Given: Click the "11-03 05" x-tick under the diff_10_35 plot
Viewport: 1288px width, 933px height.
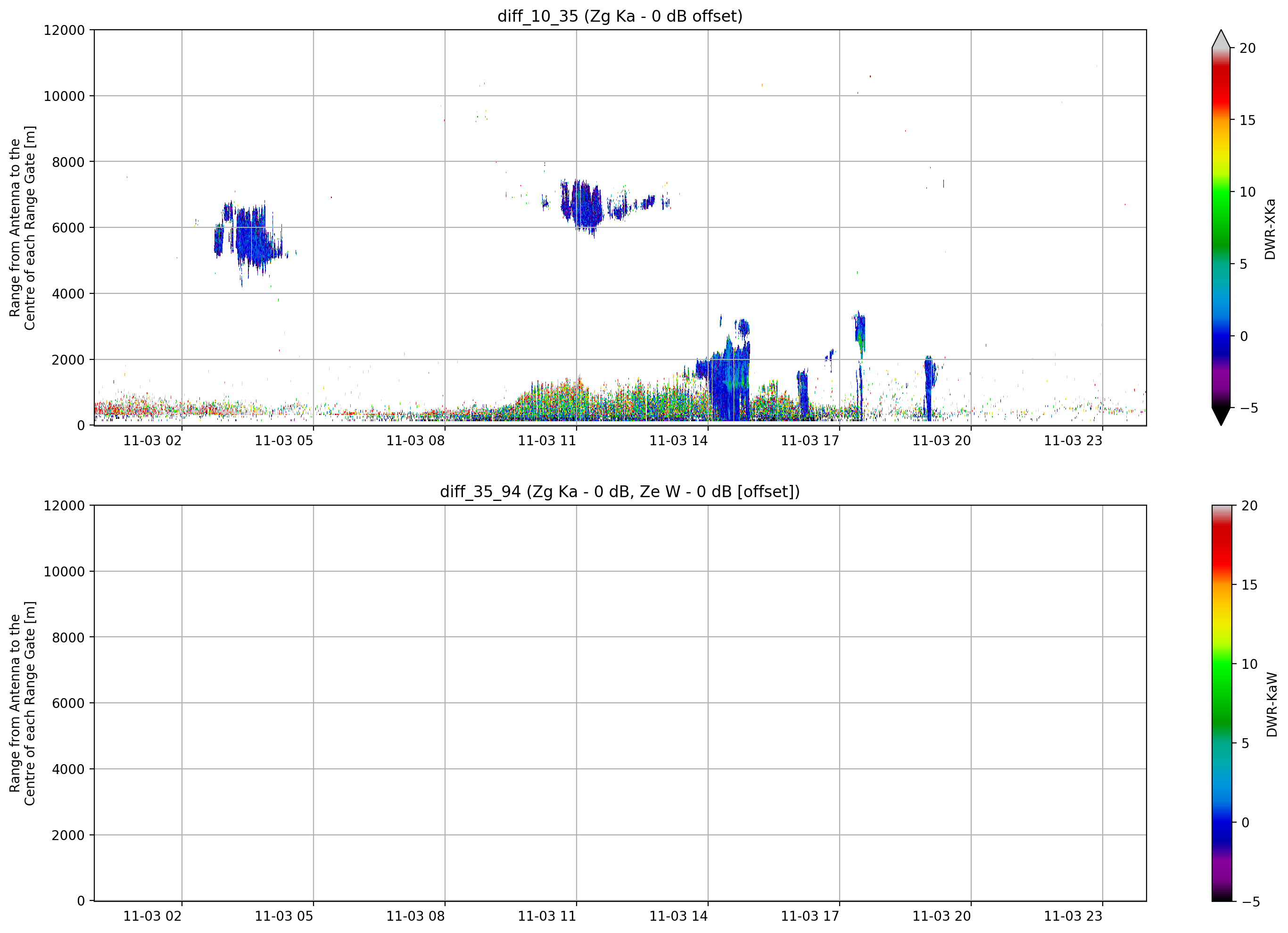Looking at the screenshot, I should pos(284,441).
